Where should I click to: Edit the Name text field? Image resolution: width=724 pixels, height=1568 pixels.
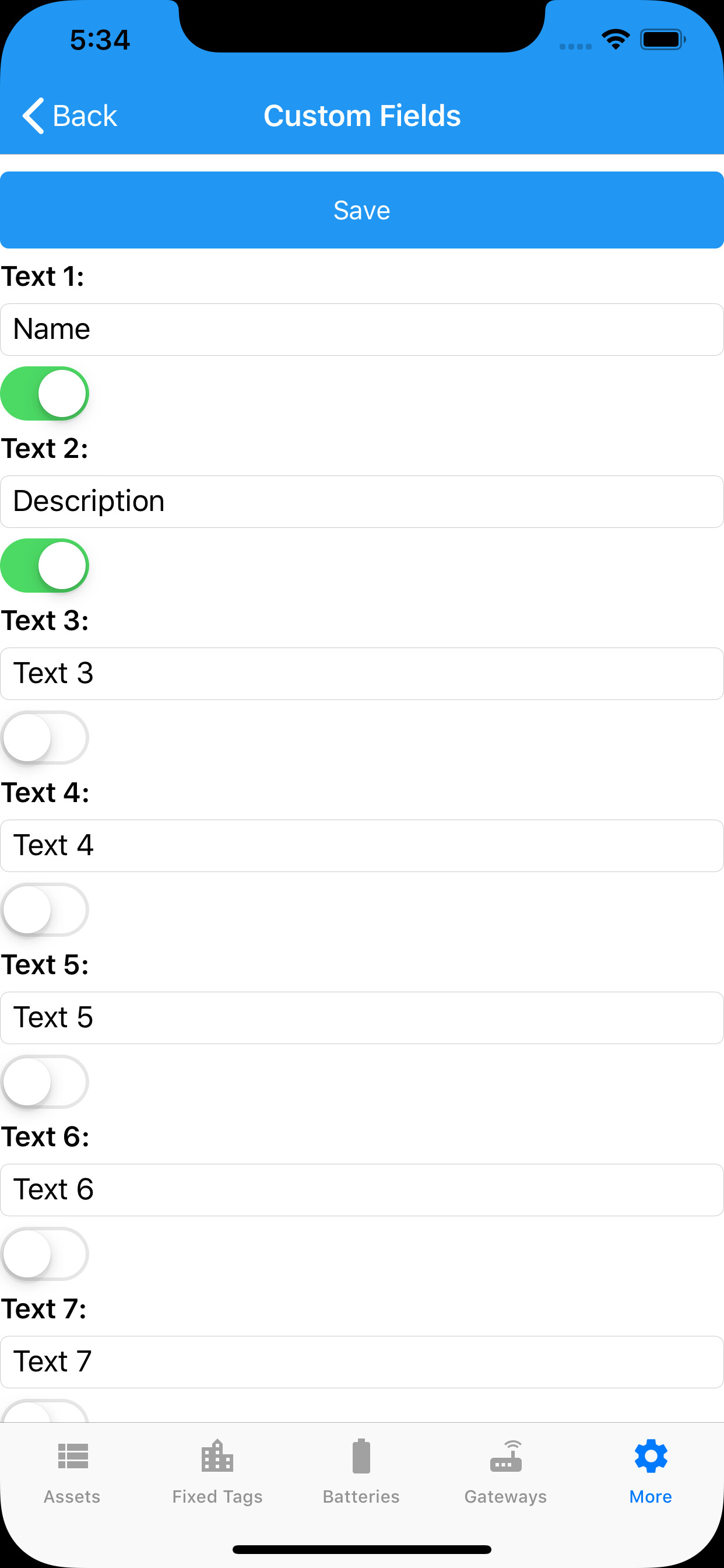tap(362, 330)
